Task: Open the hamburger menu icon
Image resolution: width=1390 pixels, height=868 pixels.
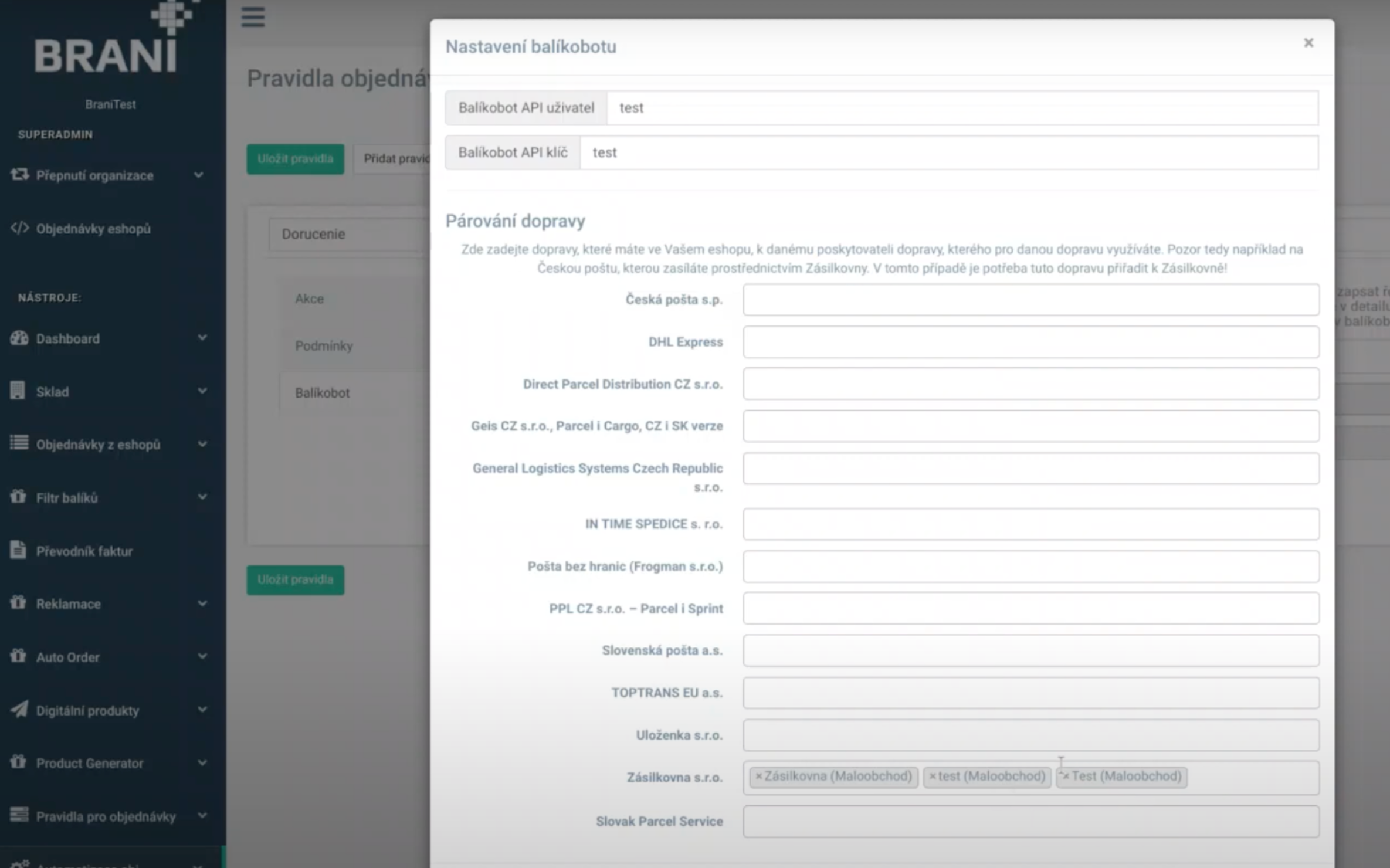Action: 253,16
